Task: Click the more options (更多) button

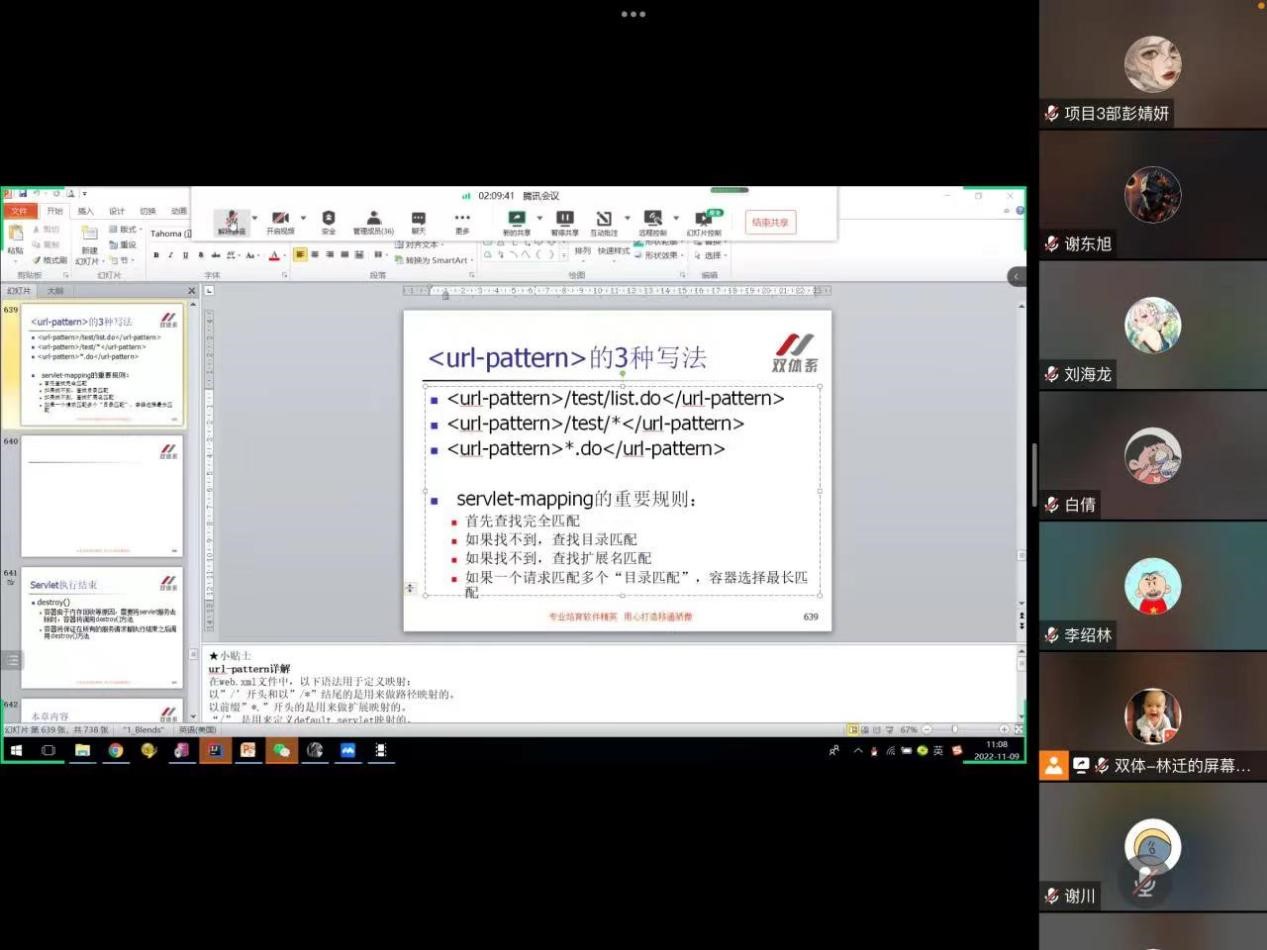Action: click(462, 220)
